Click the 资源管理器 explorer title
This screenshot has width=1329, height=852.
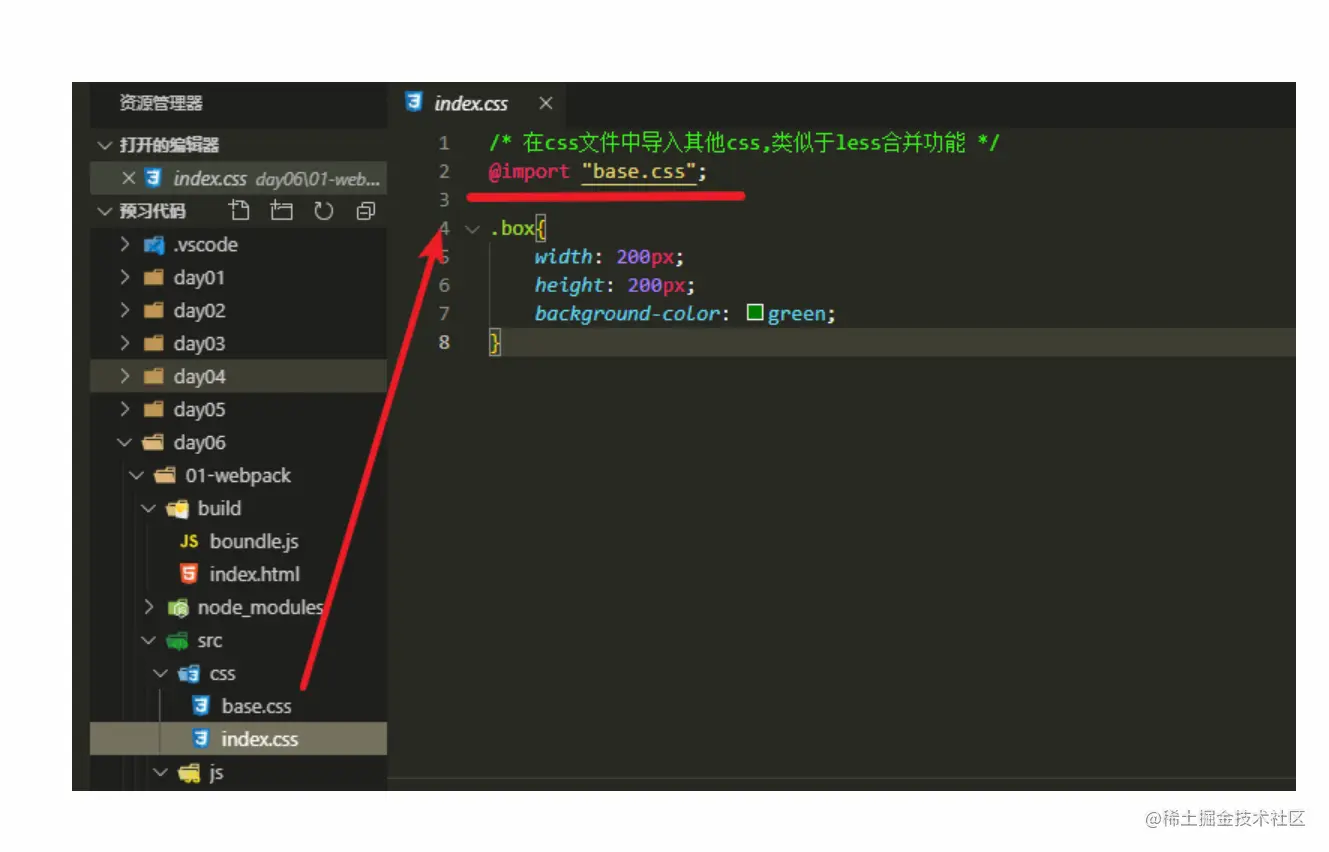tap(161, 103)
